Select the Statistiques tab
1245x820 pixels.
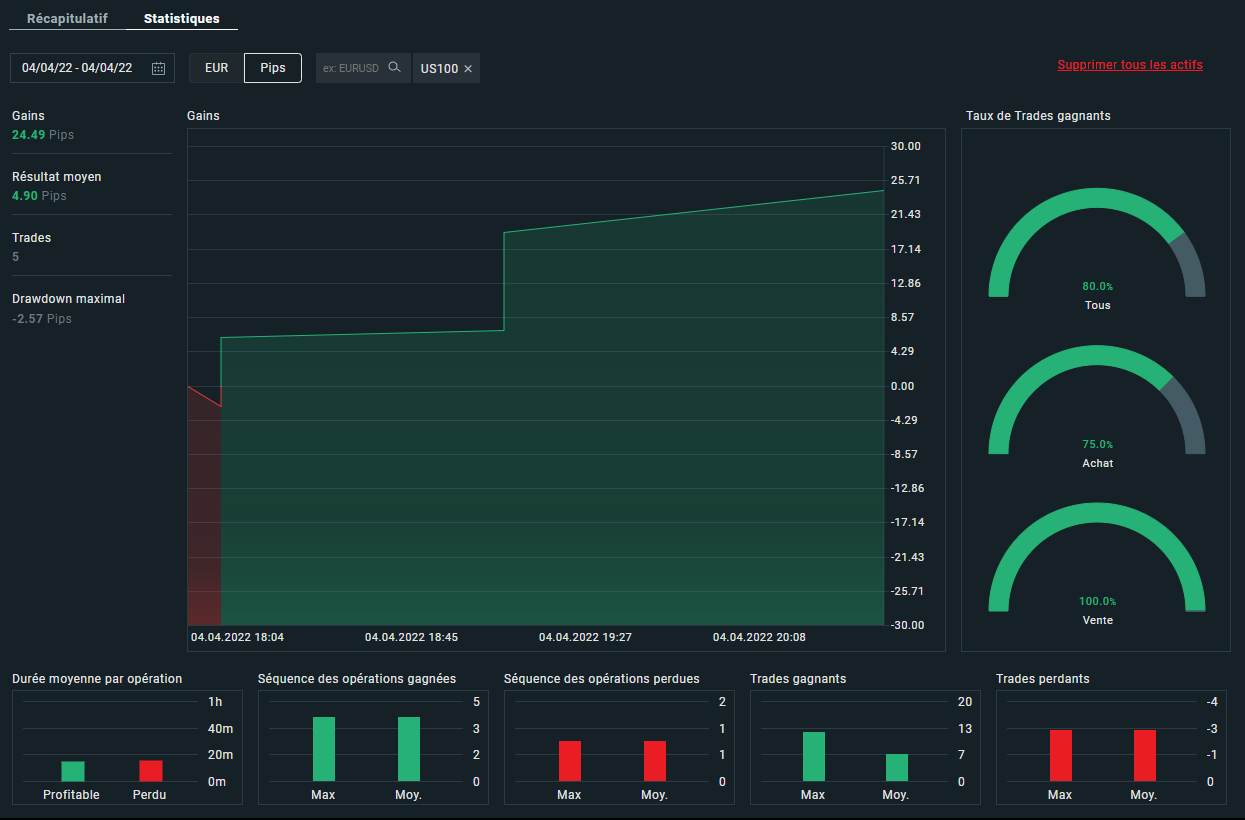(x=182, y=19)
